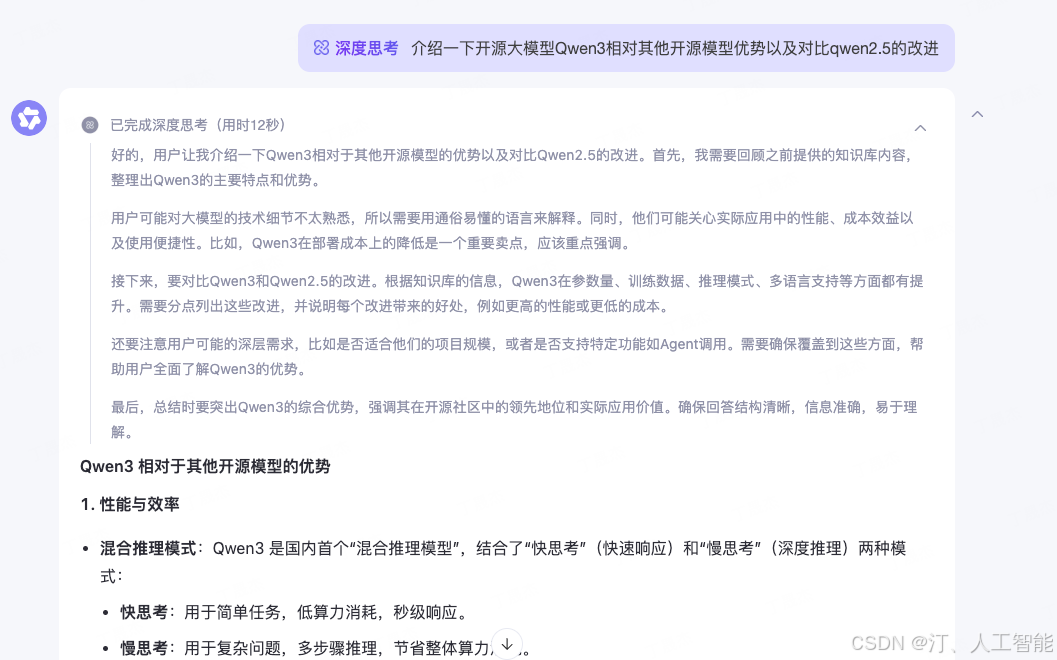This screenshot has width=1057, height=660.
Task: Click the bullet 慢思考 line
Action: (326, 649)
